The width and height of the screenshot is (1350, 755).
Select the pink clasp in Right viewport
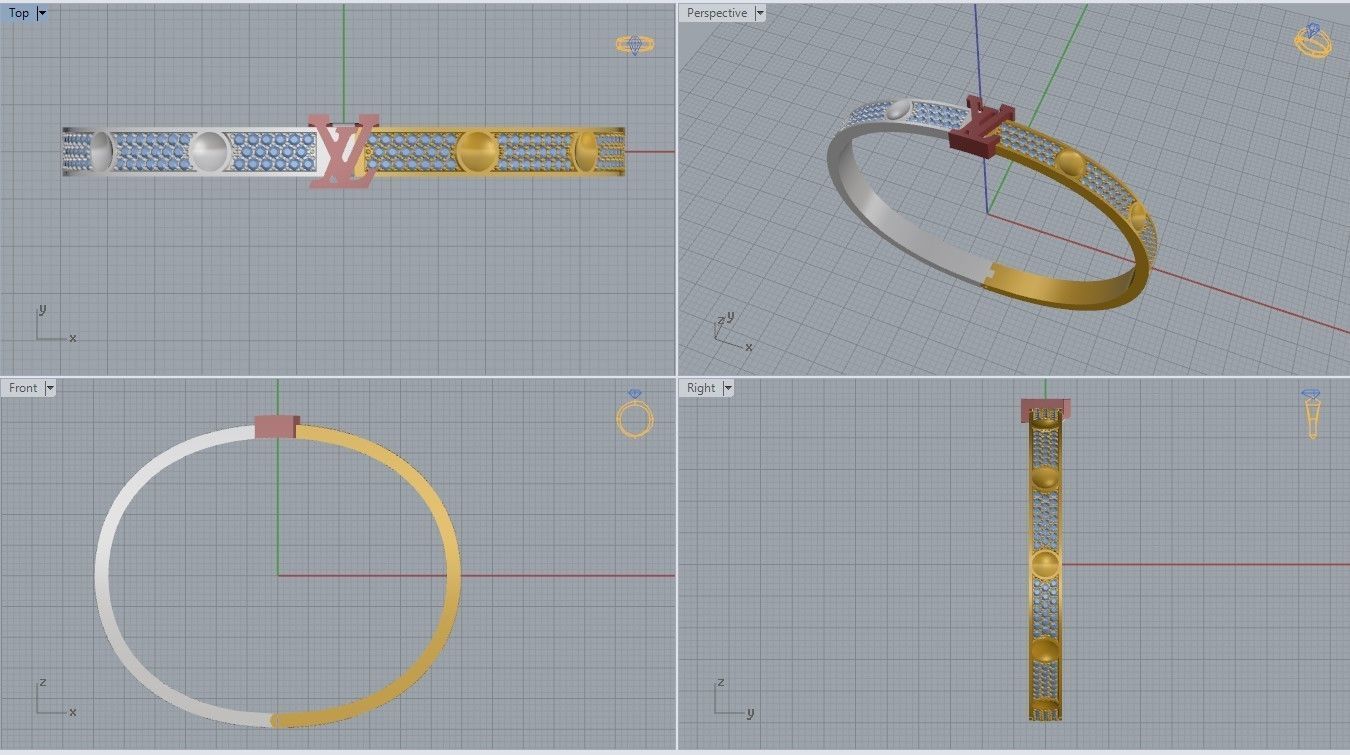coord(1045,409)
